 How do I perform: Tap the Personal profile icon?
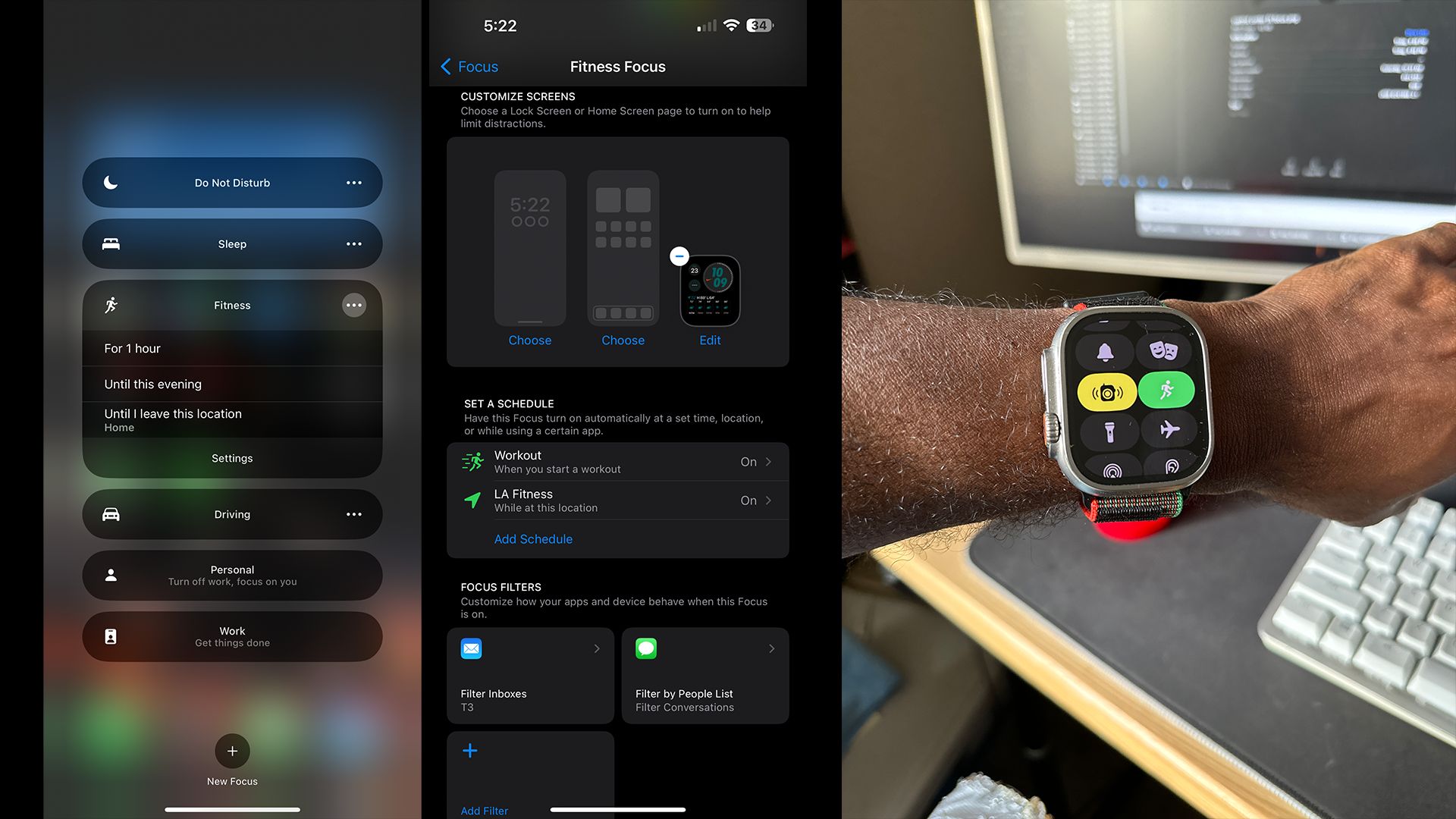pyautogui.click(x=111, y=575)
